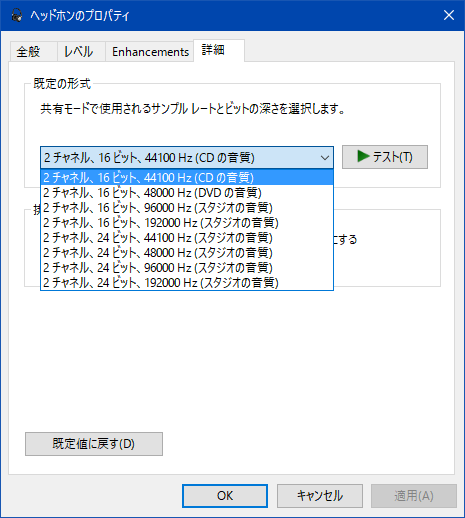Click the キャンセル button

tap(320, 496)
